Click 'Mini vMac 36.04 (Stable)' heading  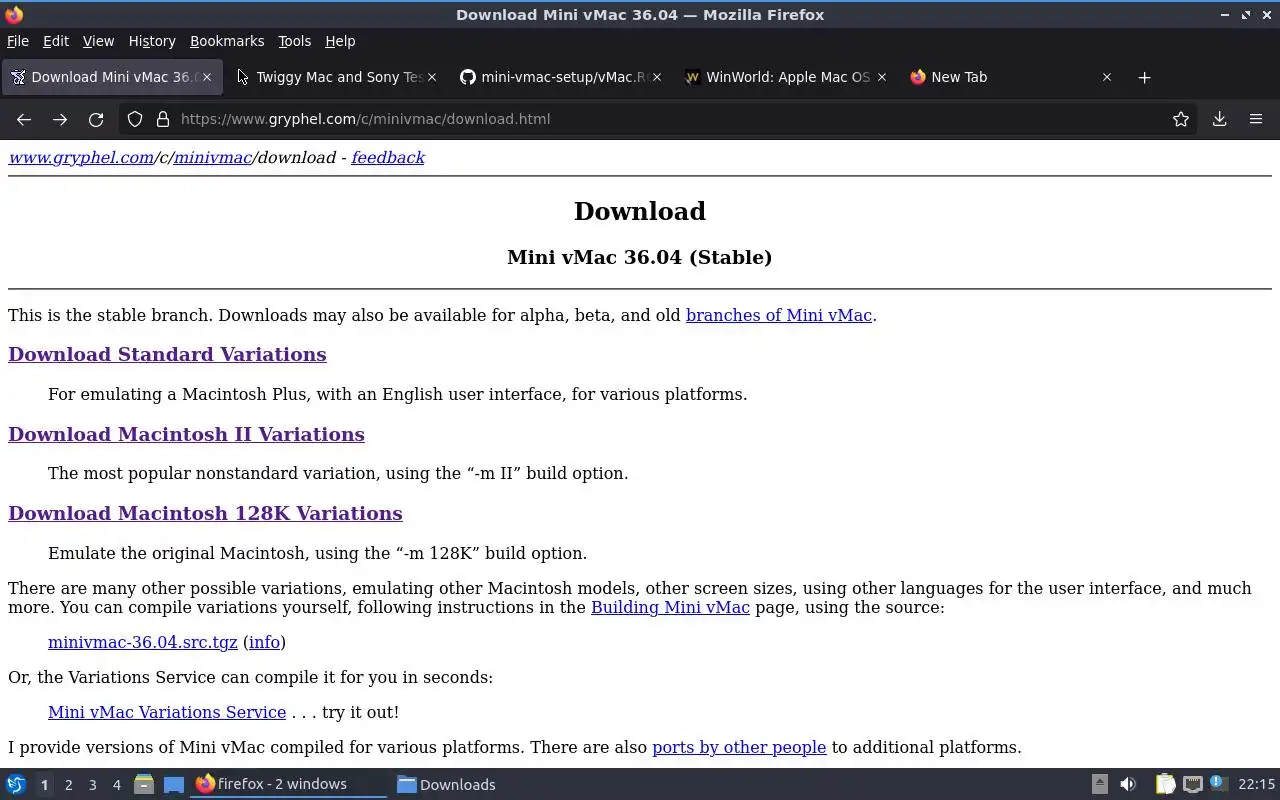pos(640,257)
